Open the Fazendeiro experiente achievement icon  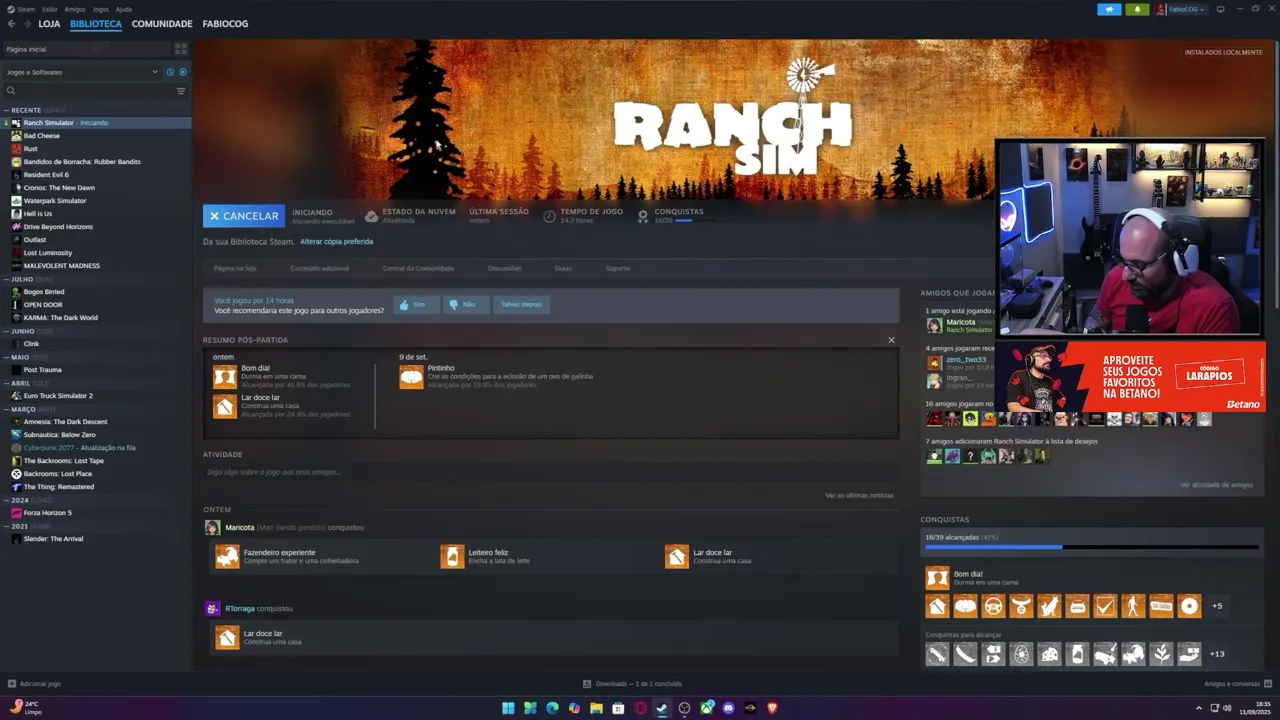point(227,556)
